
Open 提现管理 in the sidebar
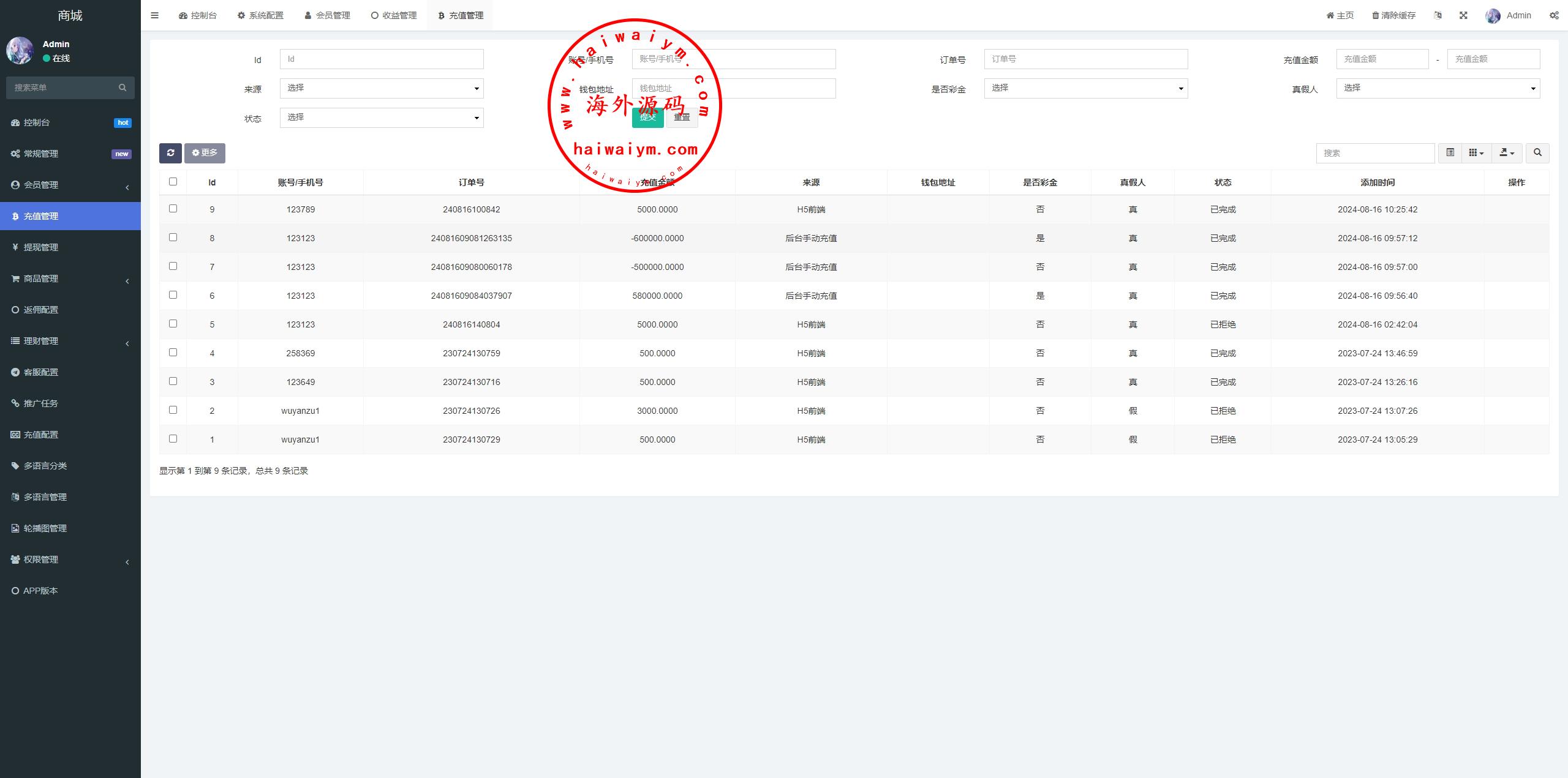(x=40, y=247)
